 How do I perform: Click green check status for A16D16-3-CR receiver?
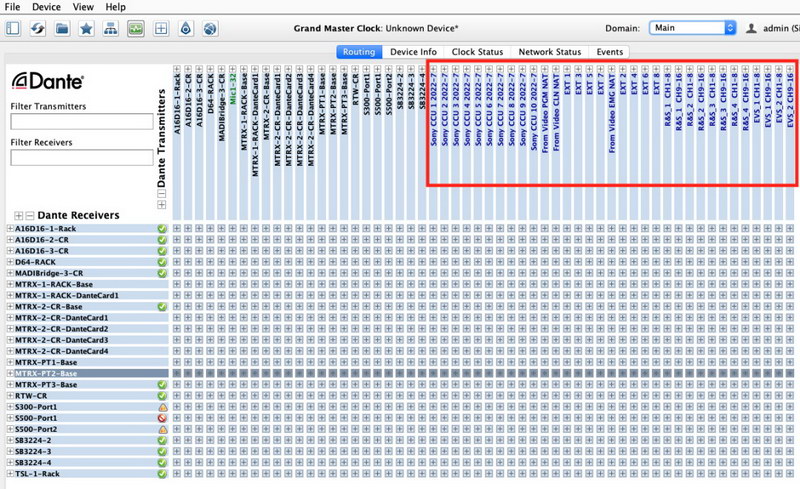(x=162, y=251)
